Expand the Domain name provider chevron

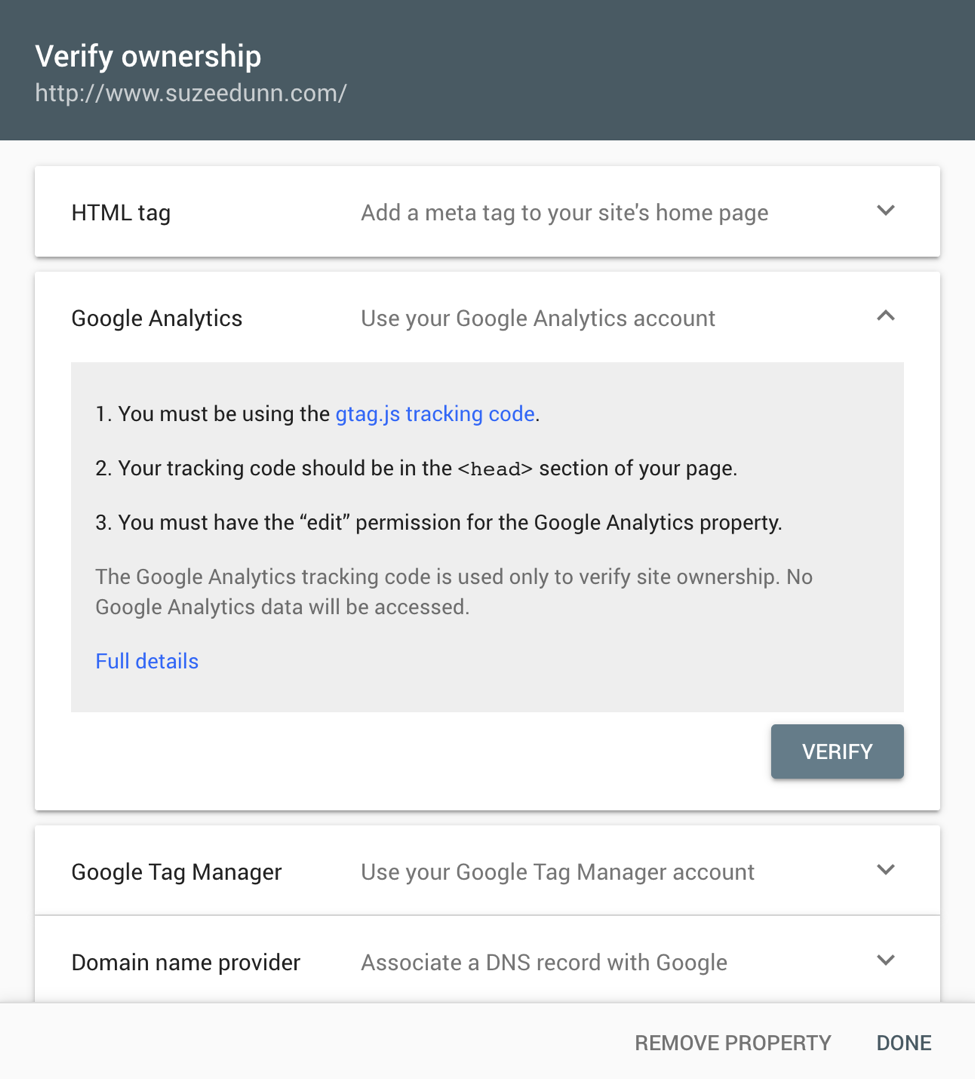click(x=886, y=960)
